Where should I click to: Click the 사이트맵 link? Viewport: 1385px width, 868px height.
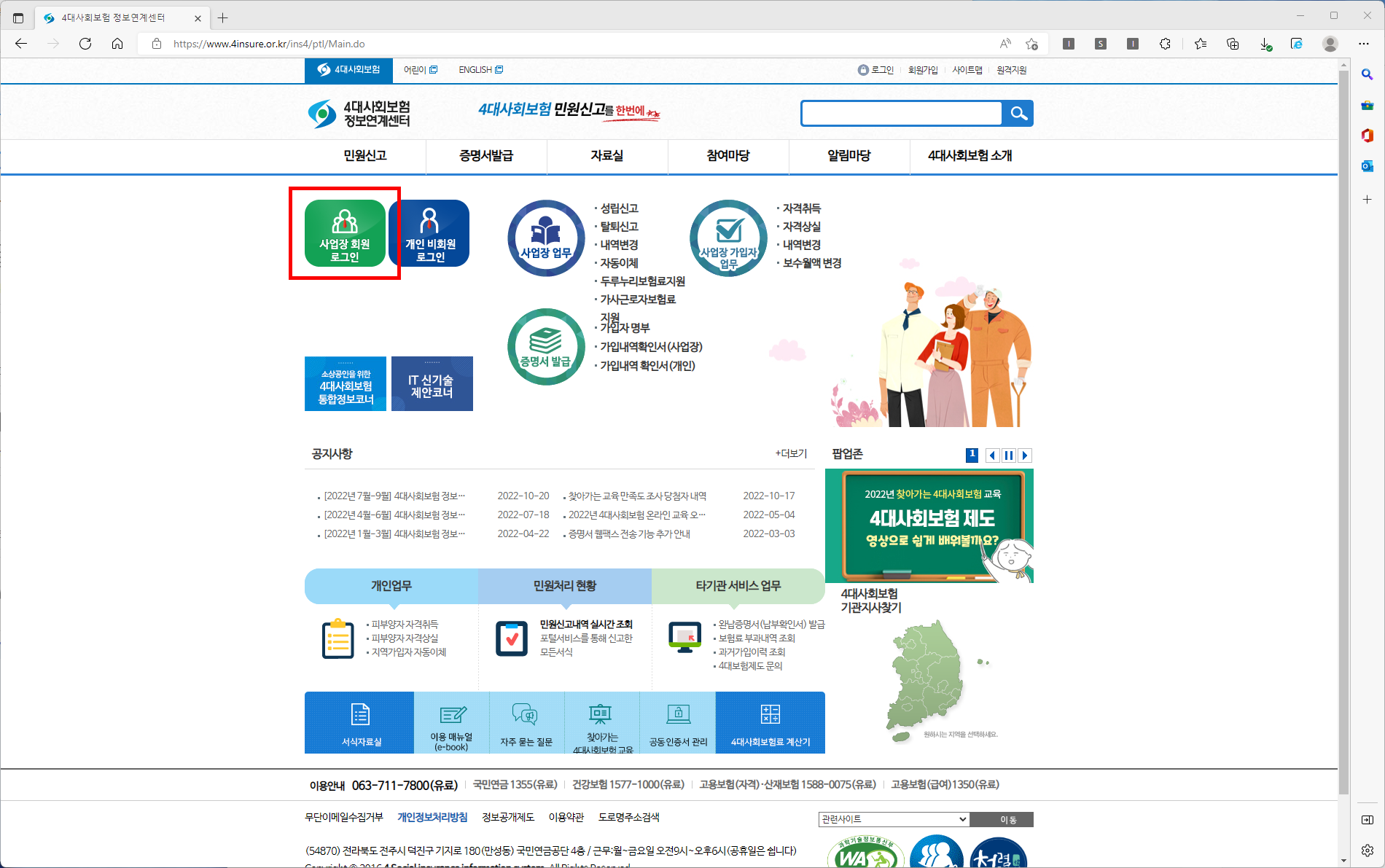pyautogui.click(x=967, y=70)
